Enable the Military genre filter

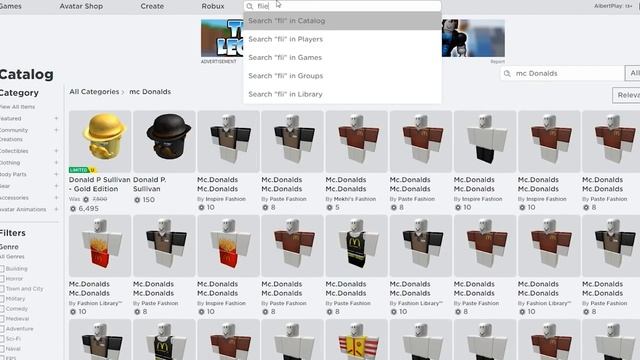click(2, 298)
